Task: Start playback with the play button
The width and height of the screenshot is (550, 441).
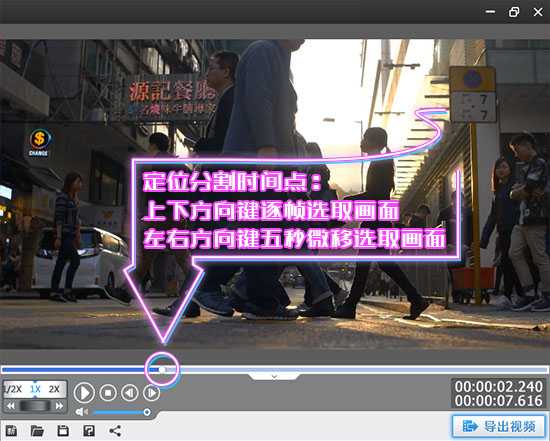Action: [x=84, y=393]
